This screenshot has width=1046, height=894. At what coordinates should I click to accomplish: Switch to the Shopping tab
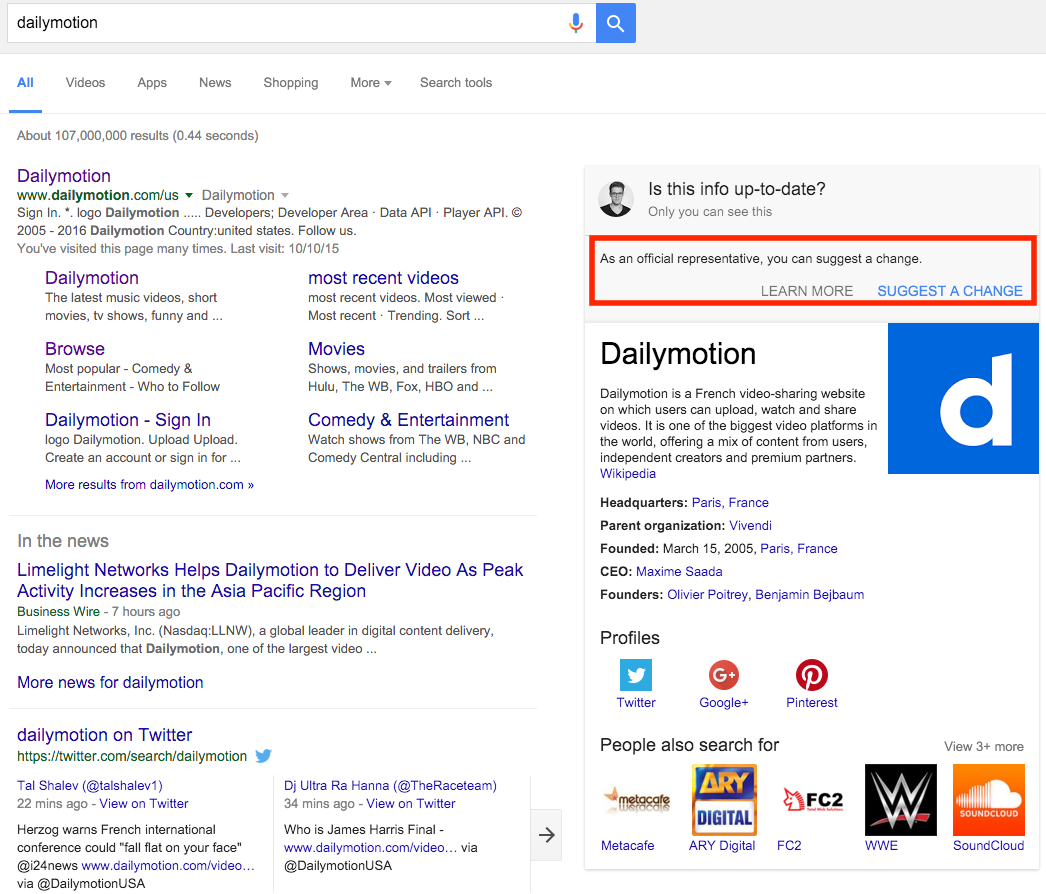pyautogui.click(x=291, y=83)
